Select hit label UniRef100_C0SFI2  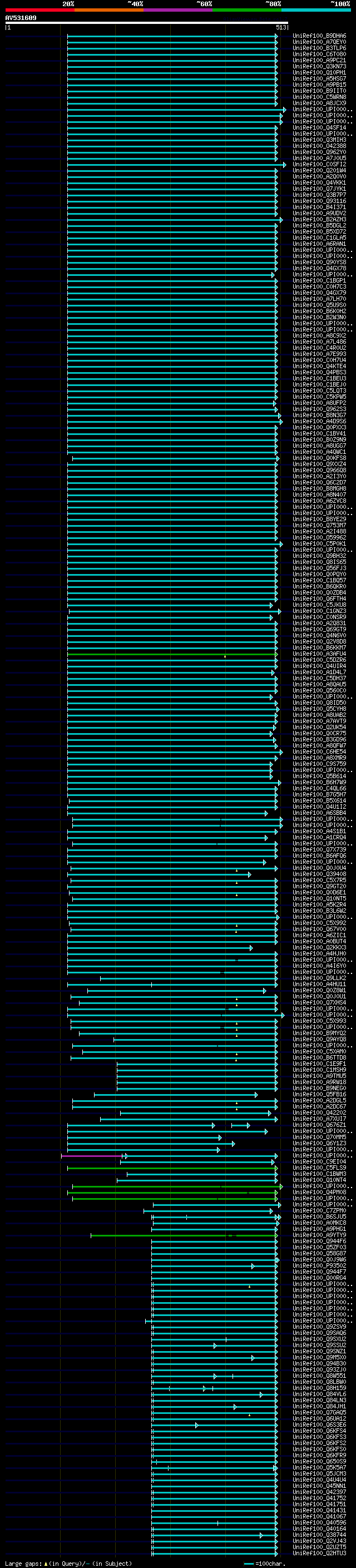(x=319, y=164)
